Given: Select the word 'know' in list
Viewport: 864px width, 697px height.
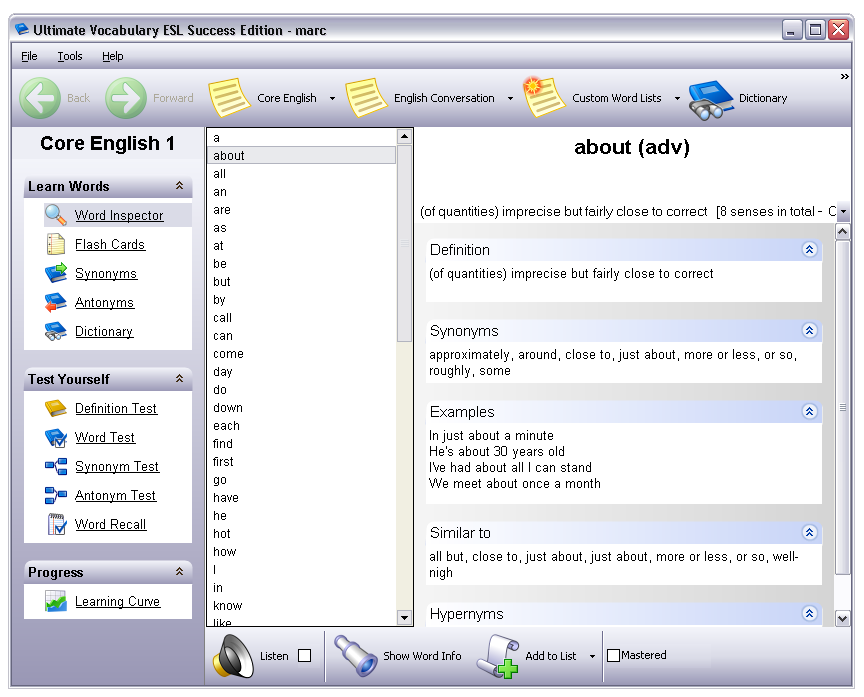Looking at the screenshot, I should pos(302,606).
